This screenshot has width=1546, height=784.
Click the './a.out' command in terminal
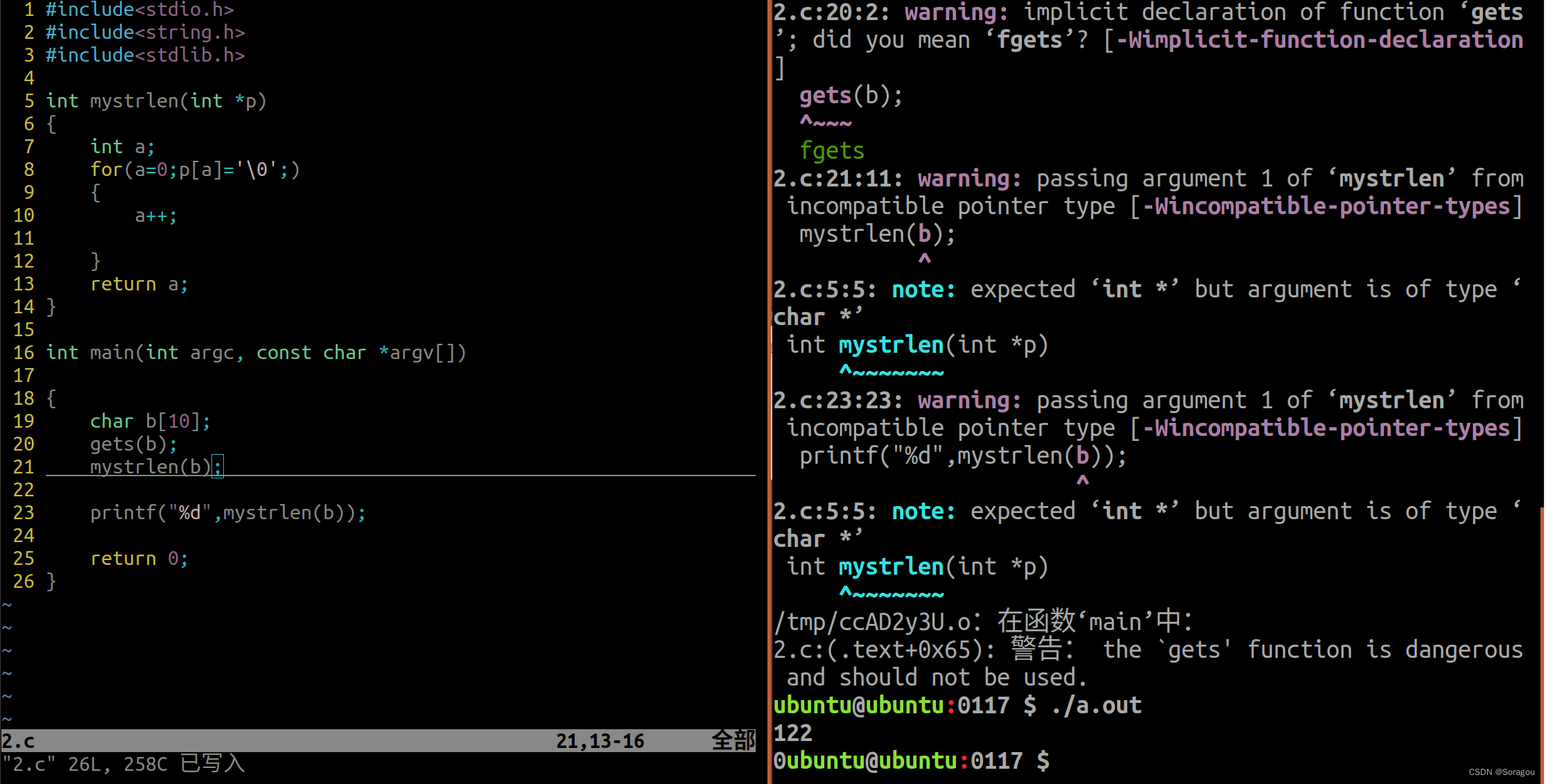point(1096,705)
